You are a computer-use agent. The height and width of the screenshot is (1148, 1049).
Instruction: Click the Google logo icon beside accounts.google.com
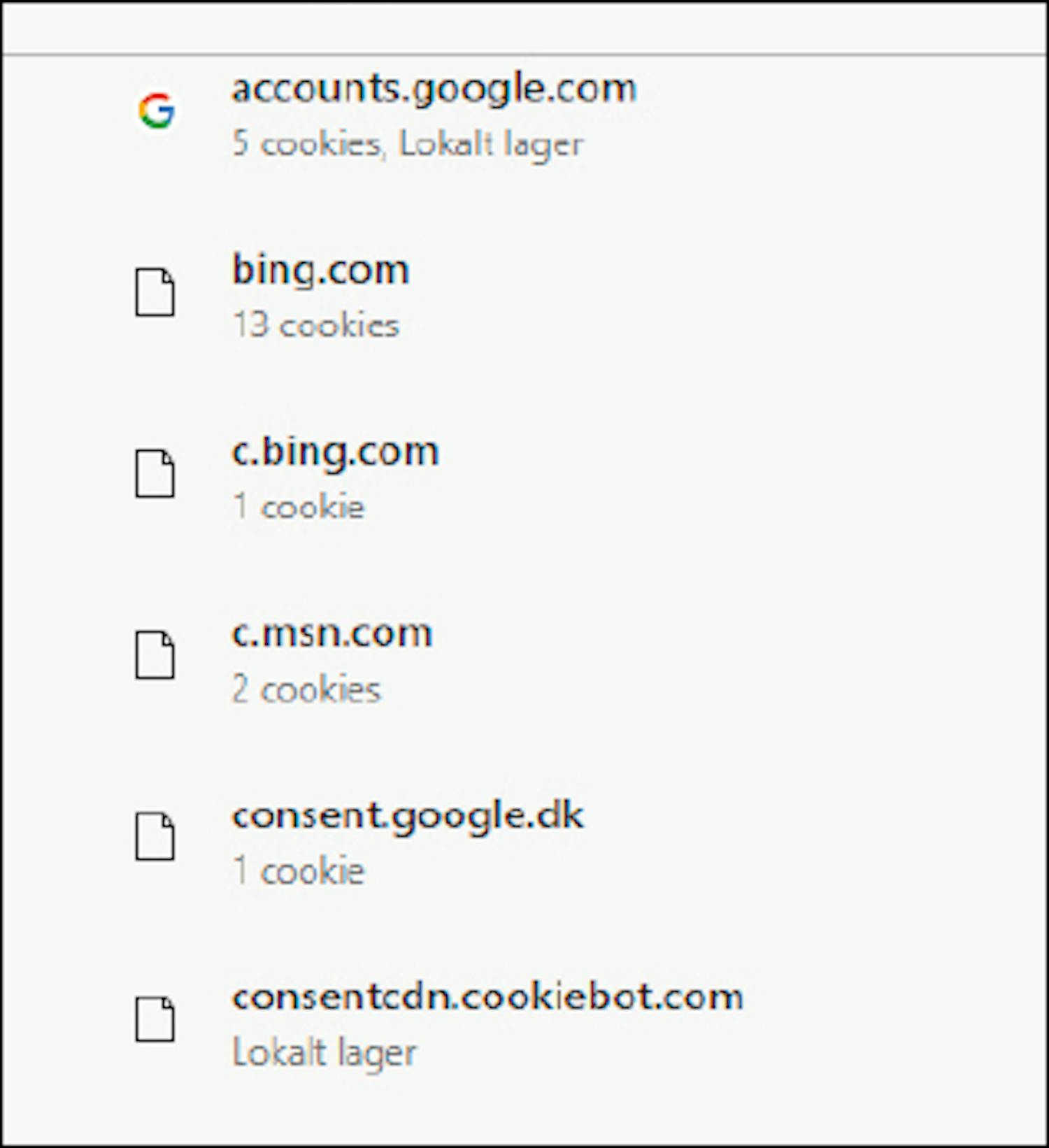(156, 111)
